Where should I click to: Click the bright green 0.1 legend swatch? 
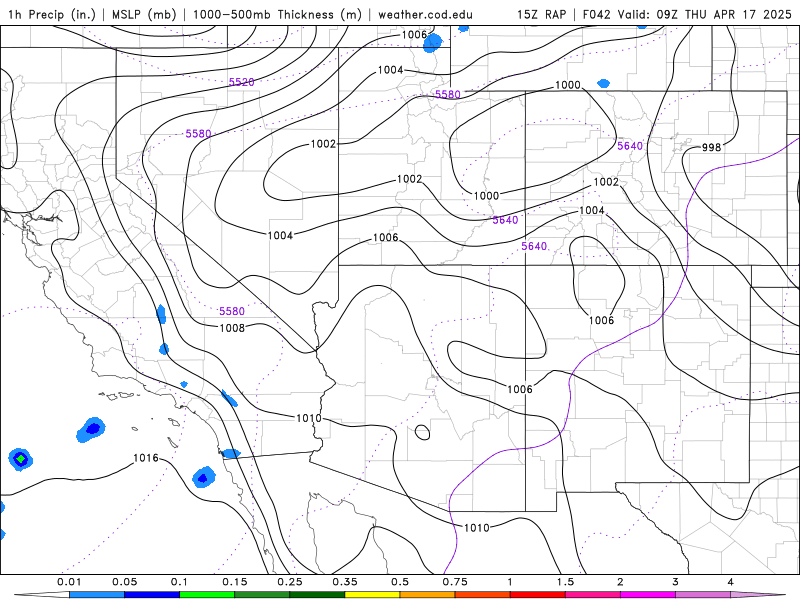(207, 594)
